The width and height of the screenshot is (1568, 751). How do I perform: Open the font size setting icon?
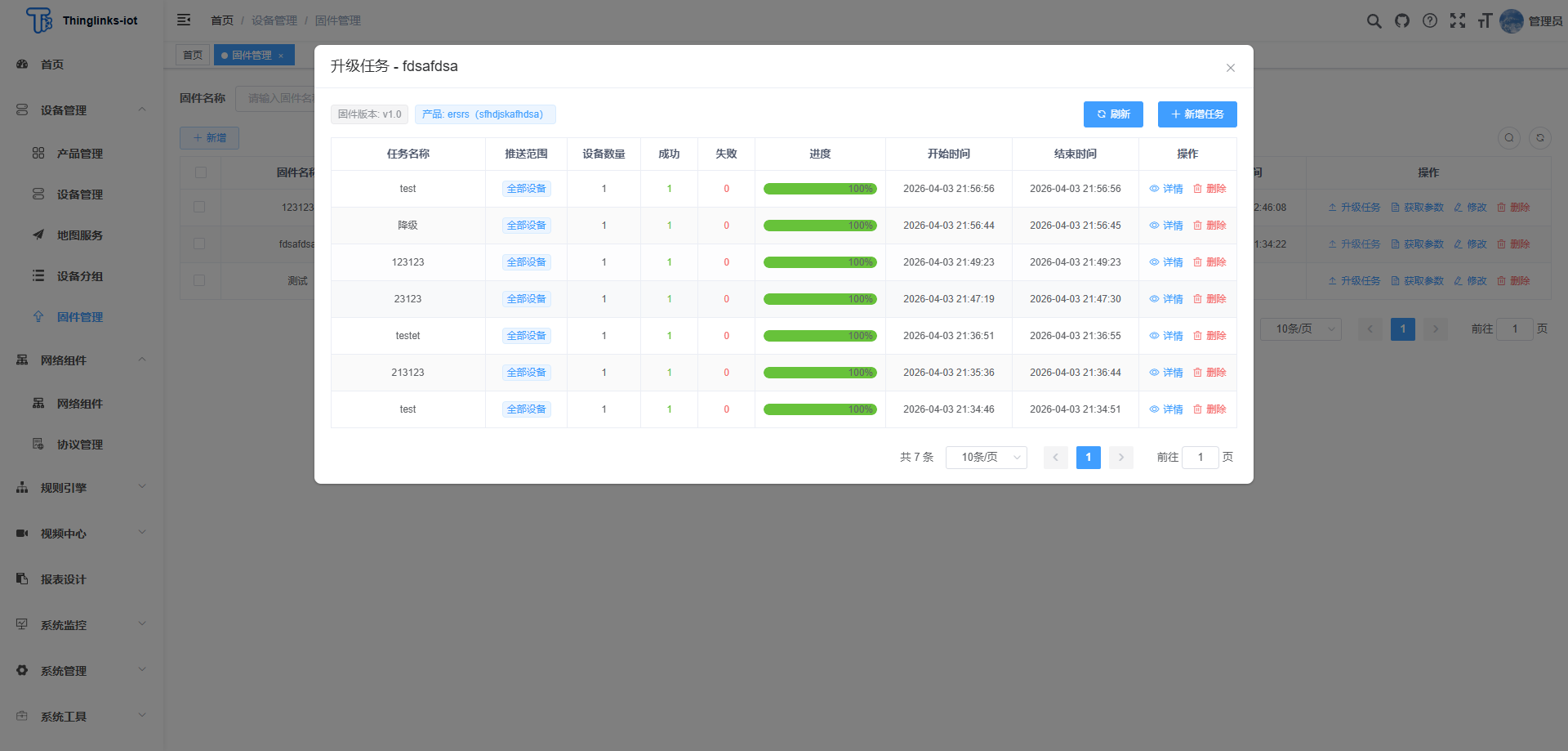[x=1485, y=21]
